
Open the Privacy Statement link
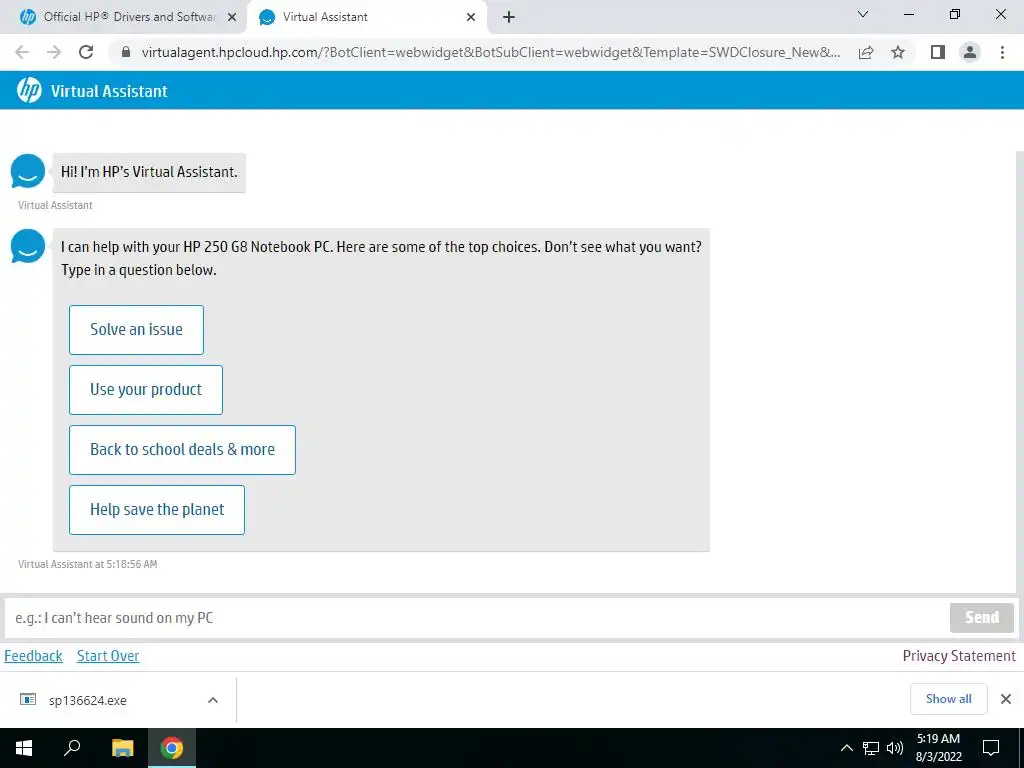[x=959, y=656]
